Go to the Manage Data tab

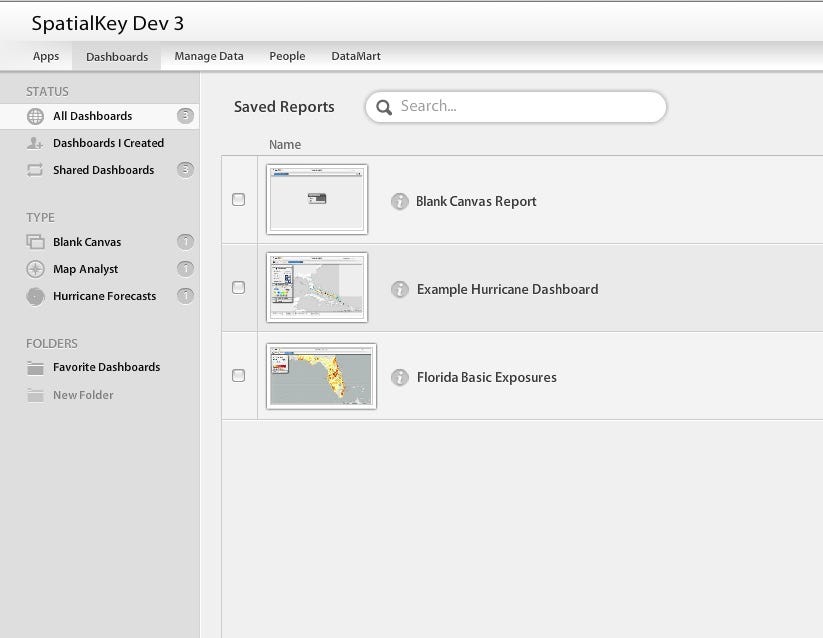point(209,56)
